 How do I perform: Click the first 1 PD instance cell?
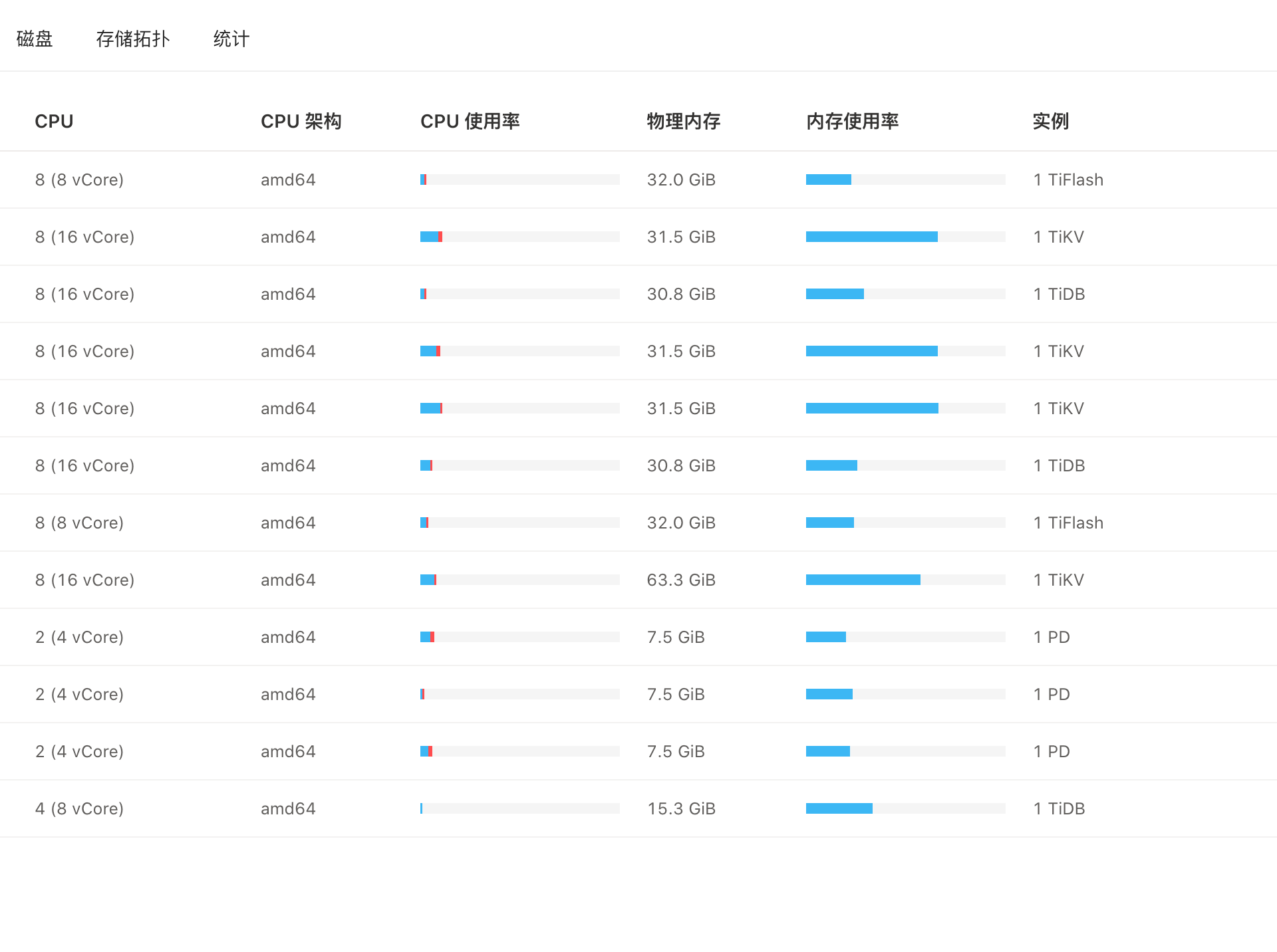coord(1052,637)
